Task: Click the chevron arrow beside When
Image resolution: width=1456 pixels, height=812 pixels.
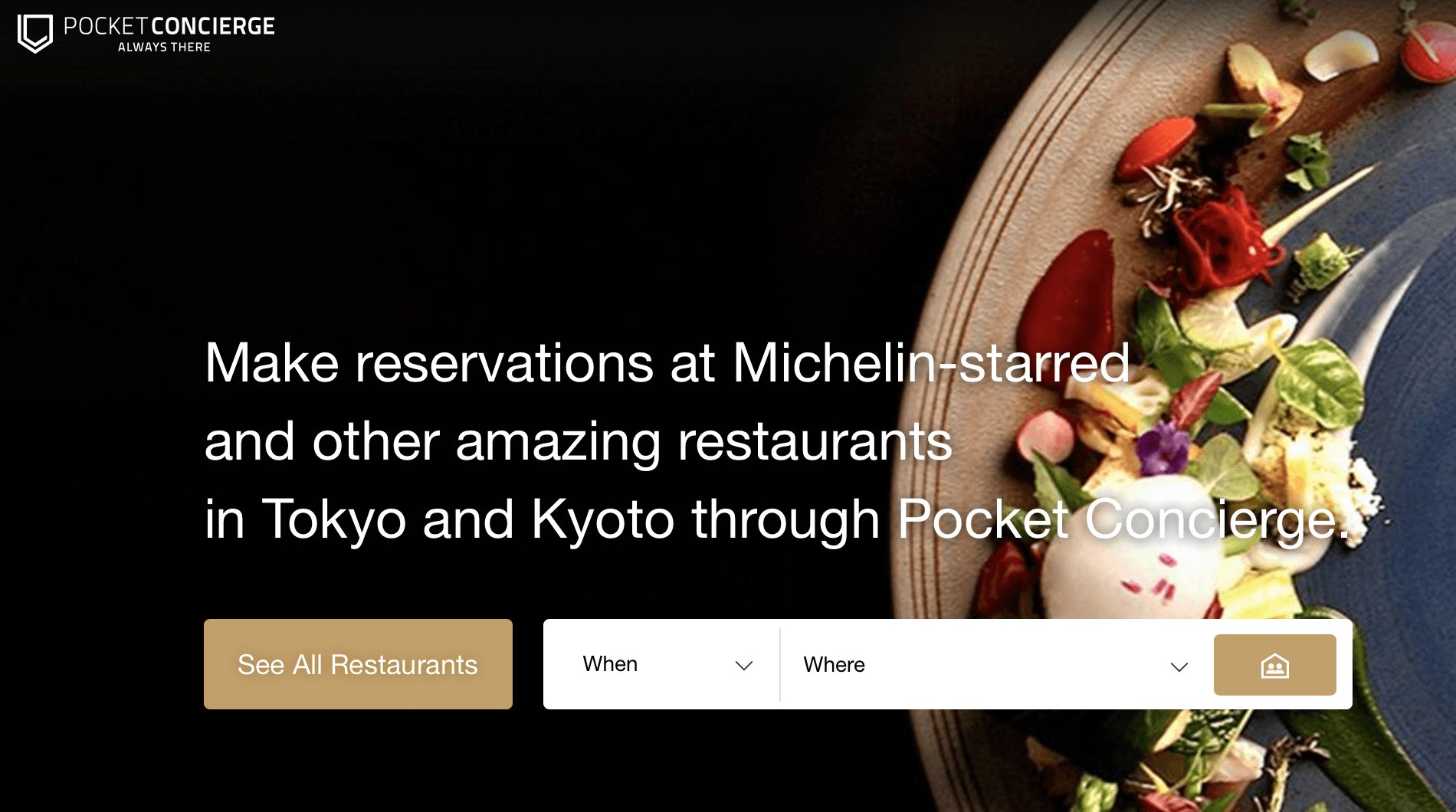Action: click(x=743, y=666)
